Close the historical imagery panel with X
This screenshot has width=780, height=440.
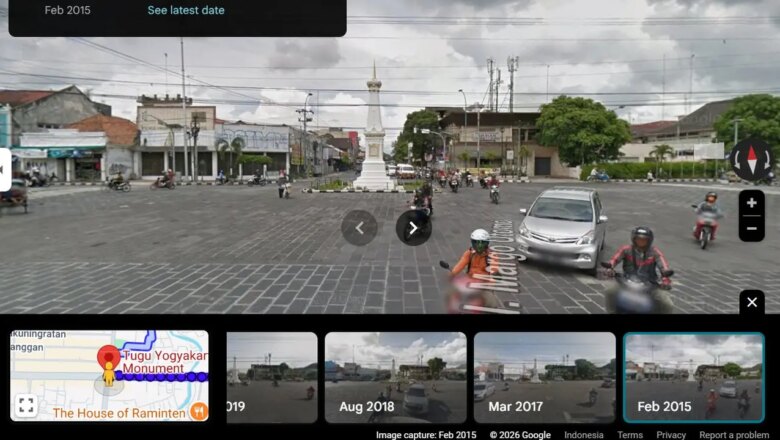click(x=752, y=302)
